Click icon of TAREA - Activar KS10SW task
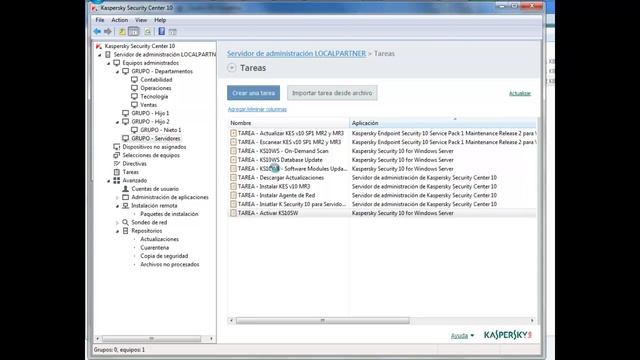The width and height of the screenshot is (640, 360). click(x=233, y=213)
